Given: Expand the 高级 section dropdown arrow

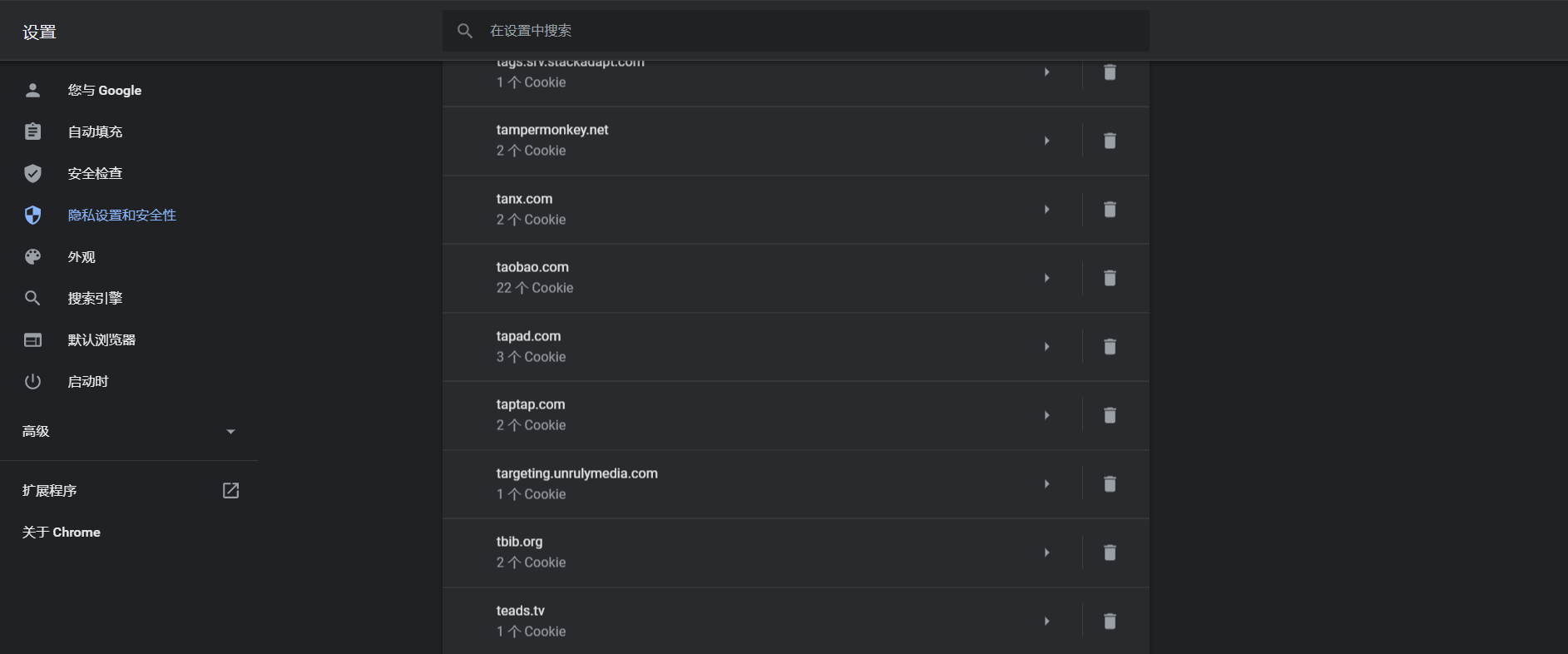Looking at the screenshot, I should click(230, 432).
